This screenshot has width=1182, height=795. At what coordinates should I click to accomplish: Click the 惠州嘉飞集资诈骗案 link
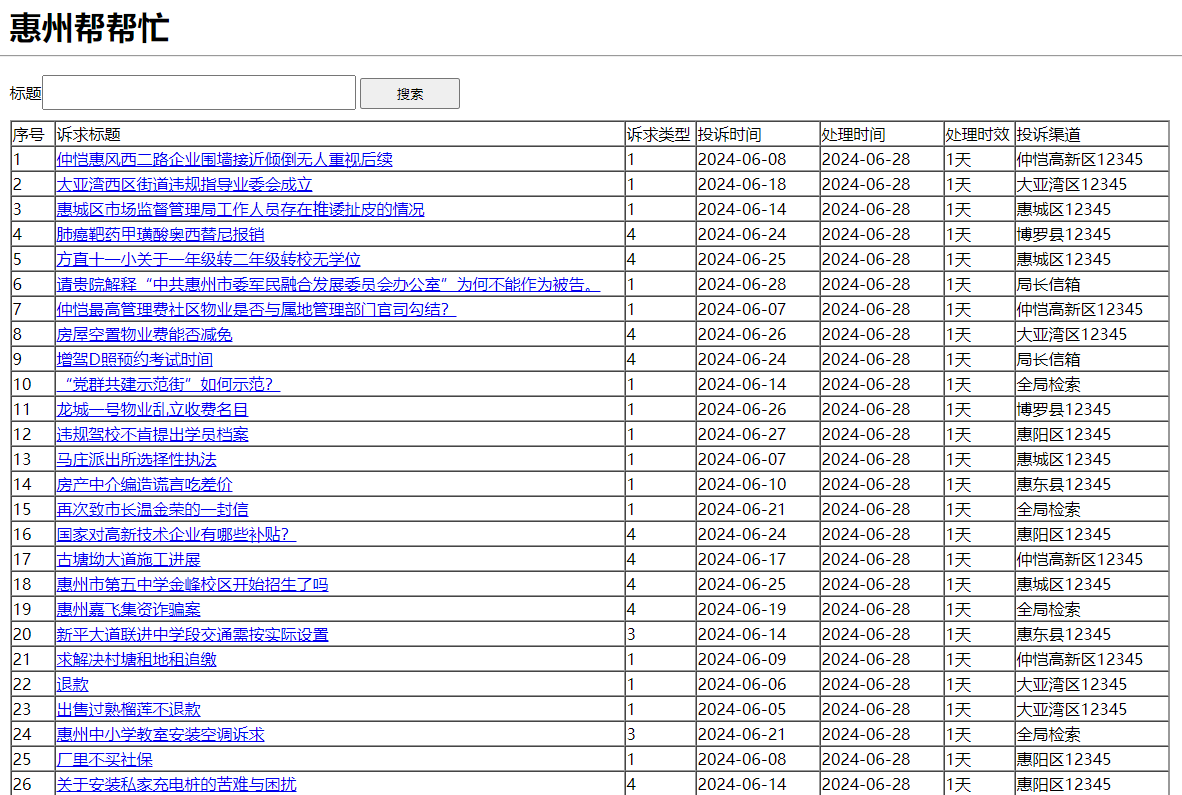pyautogui.click(x=128, y=609)
